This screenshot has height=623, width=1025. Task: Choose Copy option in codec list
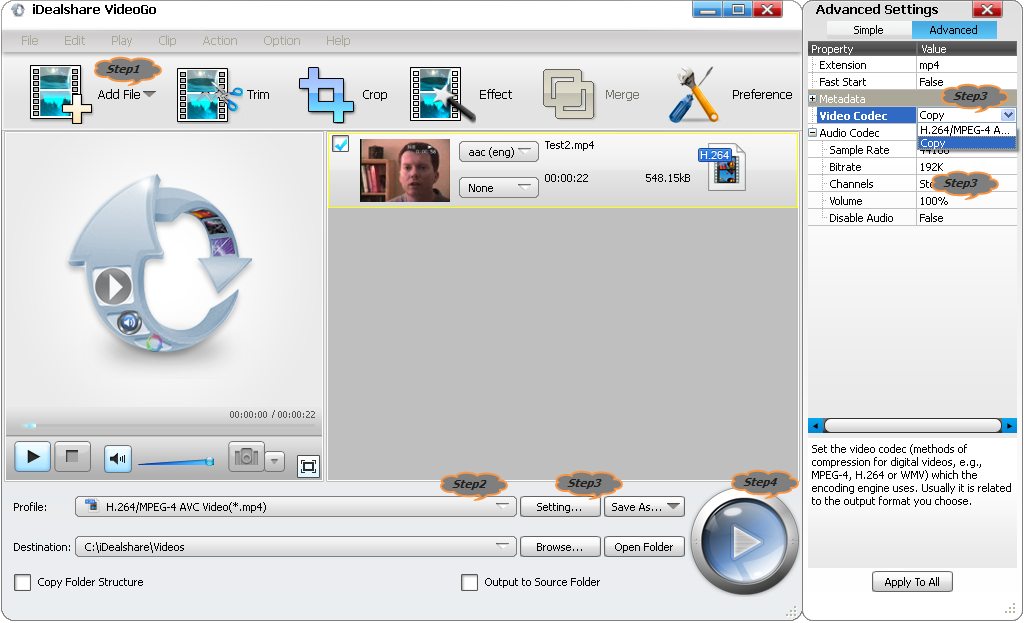[x=966, y=143]
